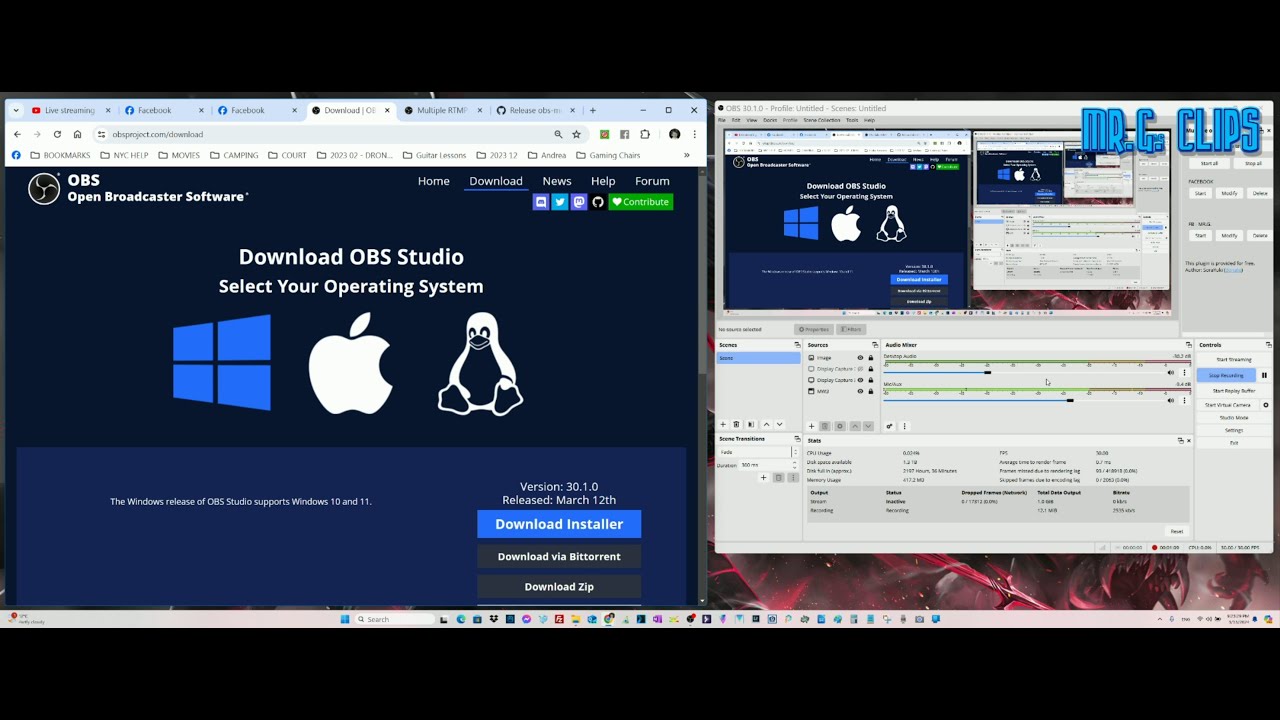This screenshot has width=1280, height=720.
Task: Toggle lock on first Display Capture source
Action: pos(871,369)
